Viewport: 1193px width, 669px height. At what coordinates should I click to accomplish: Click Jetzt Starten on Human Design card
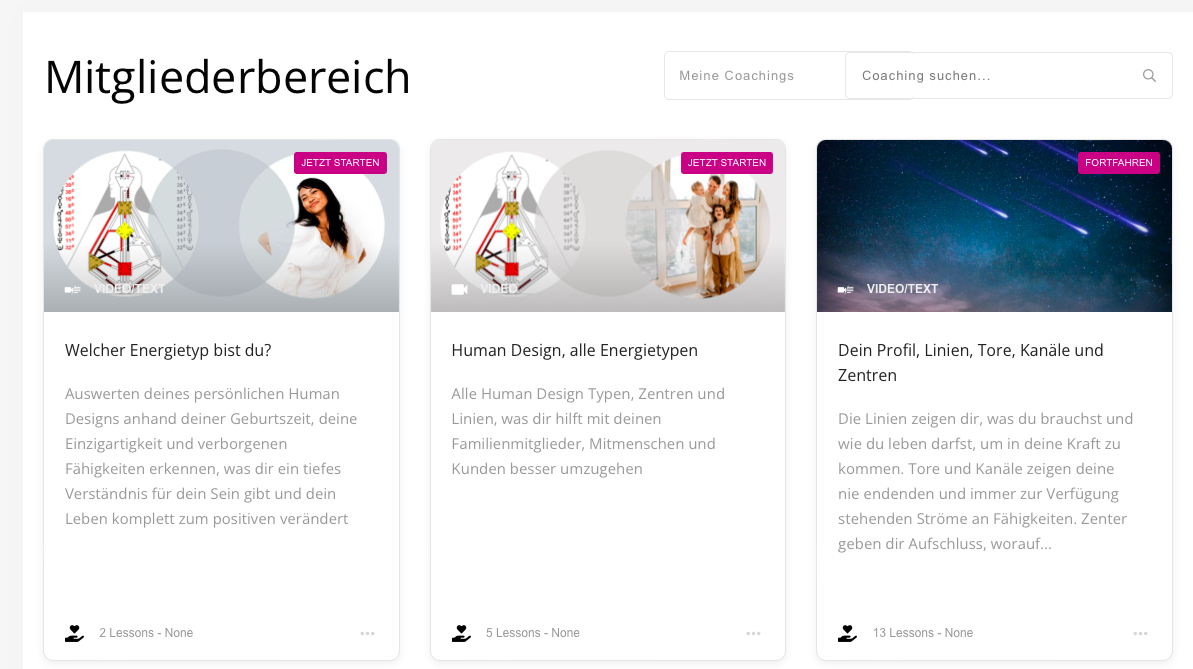click(x=727, y=163)
